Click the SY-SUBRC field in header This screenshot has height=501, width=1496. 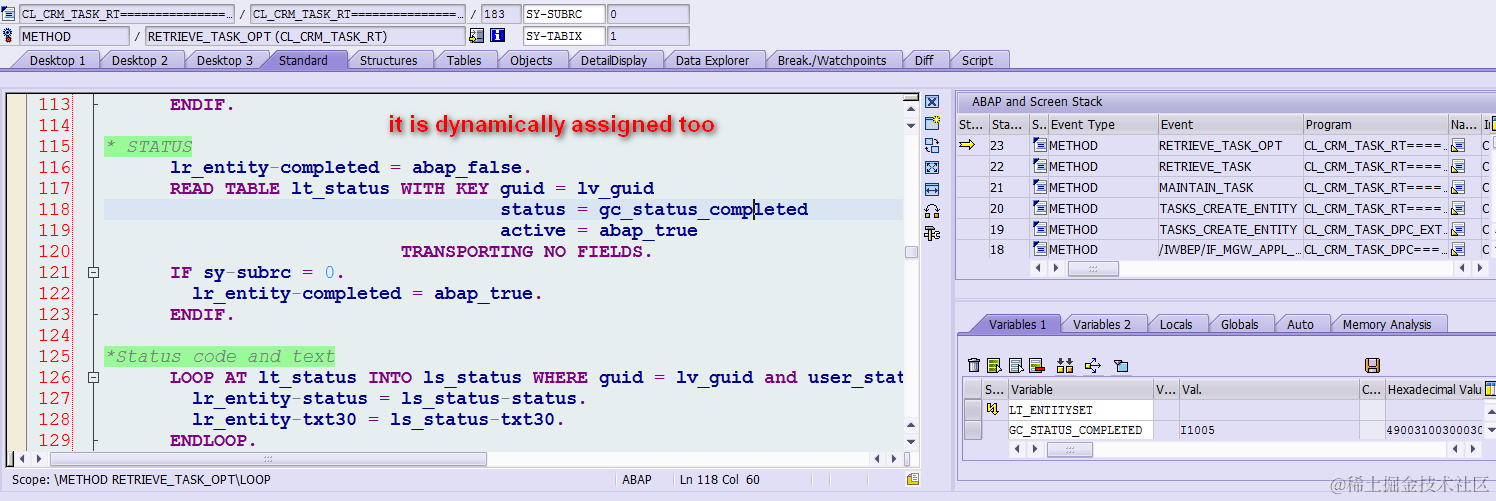point(564,14)
